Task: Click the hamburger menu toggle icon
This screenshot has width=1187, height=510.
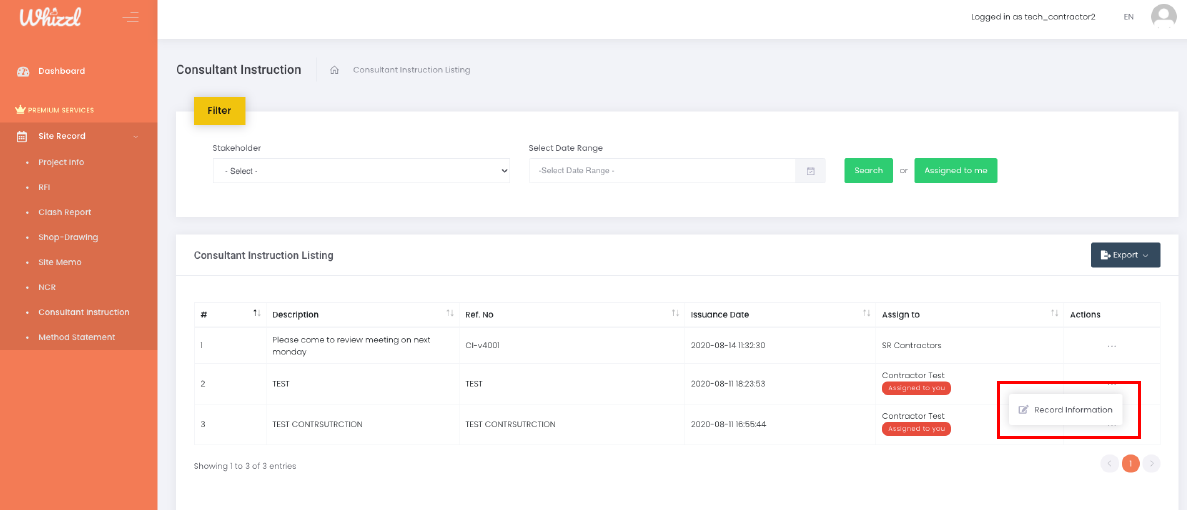Action: pos(131,17)
